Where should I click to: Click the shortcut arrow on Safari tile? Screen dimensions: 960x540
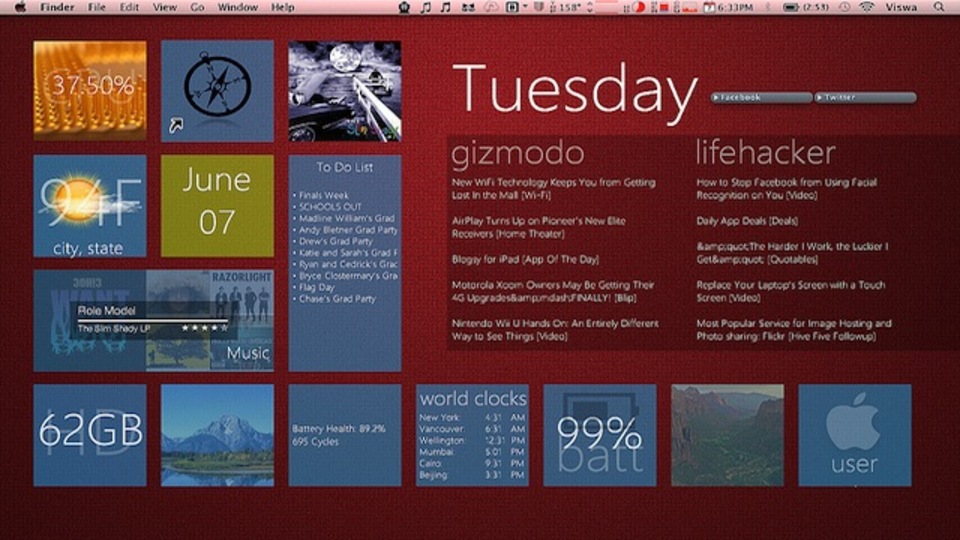pos(176,126)
